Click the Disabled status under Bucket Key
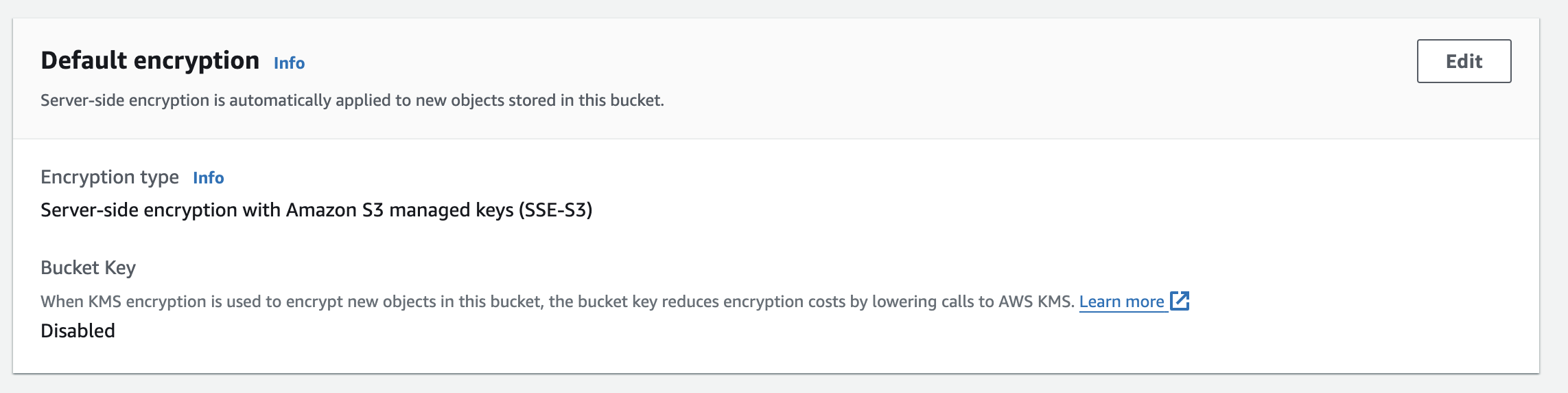This screenshot has height=393, width=1568. [x=78, y=331]
